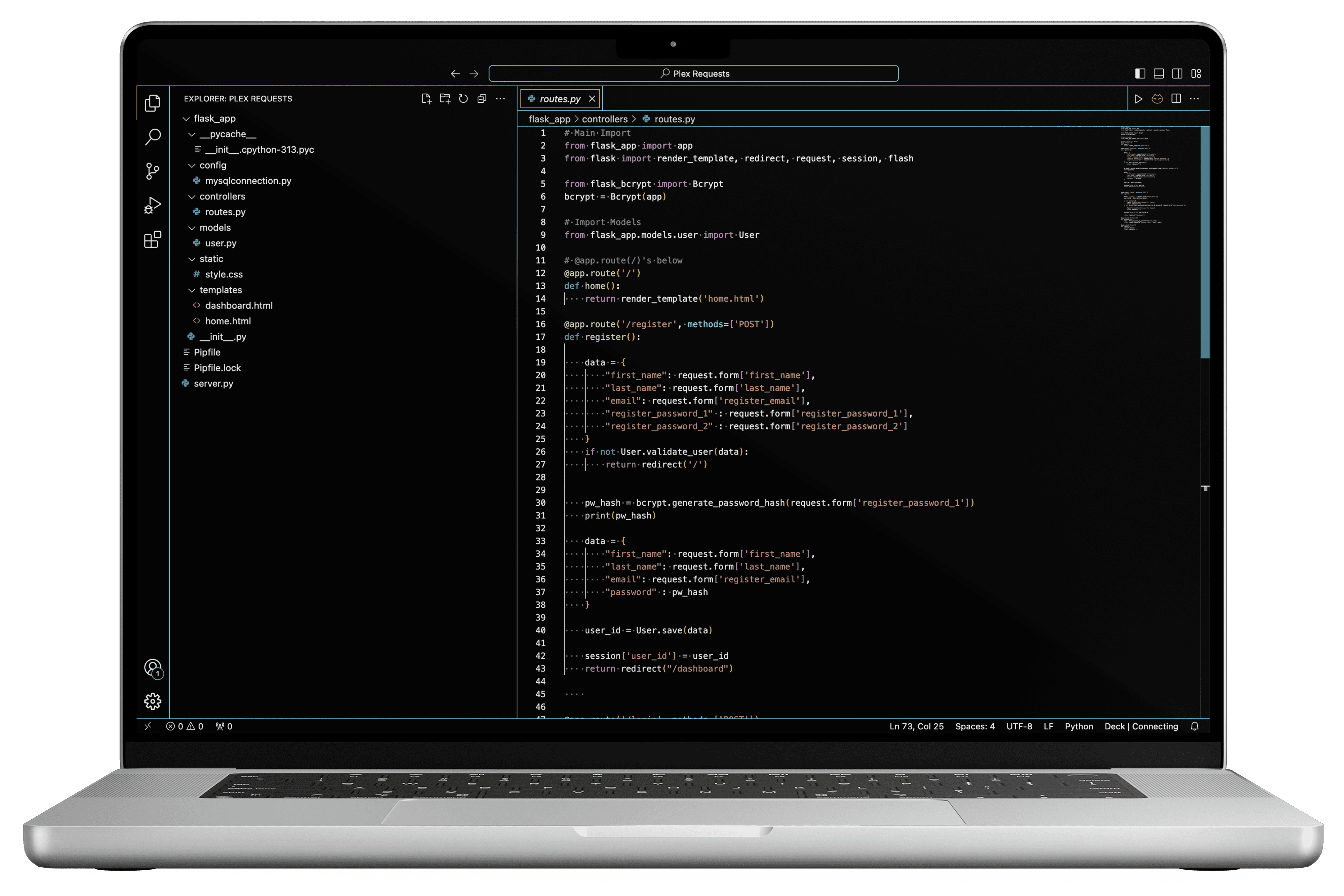Open Run and Debug view

tap(153, 205)
